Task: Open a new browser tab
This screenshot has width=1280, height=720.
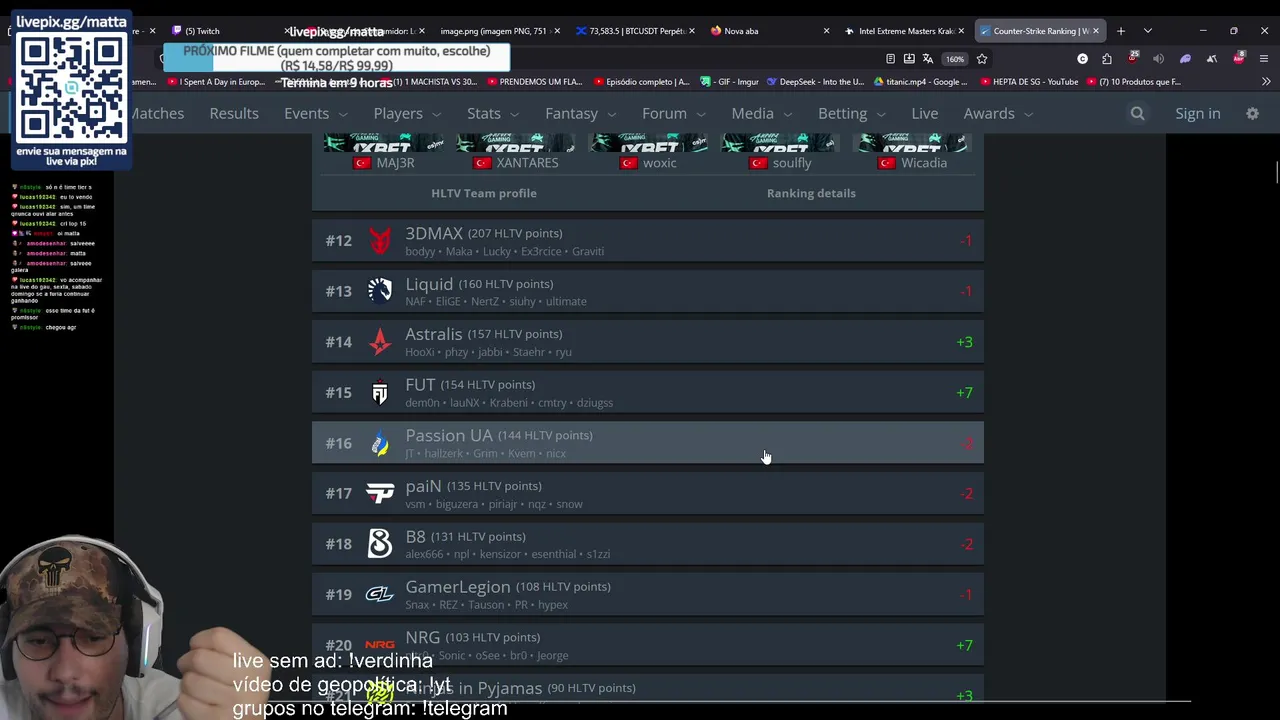Action: (1120, 31)
